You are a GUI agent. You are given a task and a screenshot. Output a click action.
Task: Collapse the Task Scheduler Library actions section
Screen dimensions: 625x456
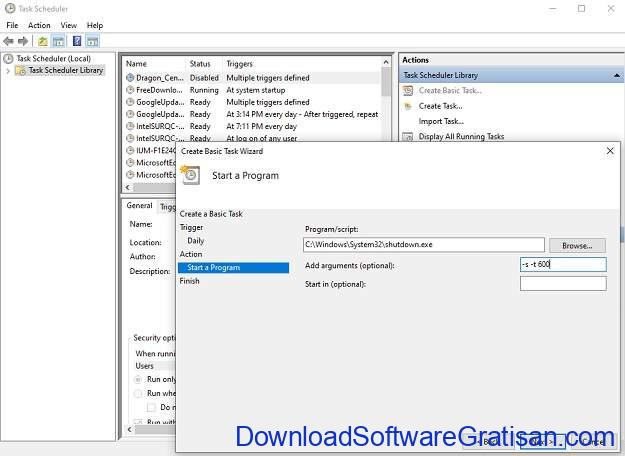(x=617, y=75)
